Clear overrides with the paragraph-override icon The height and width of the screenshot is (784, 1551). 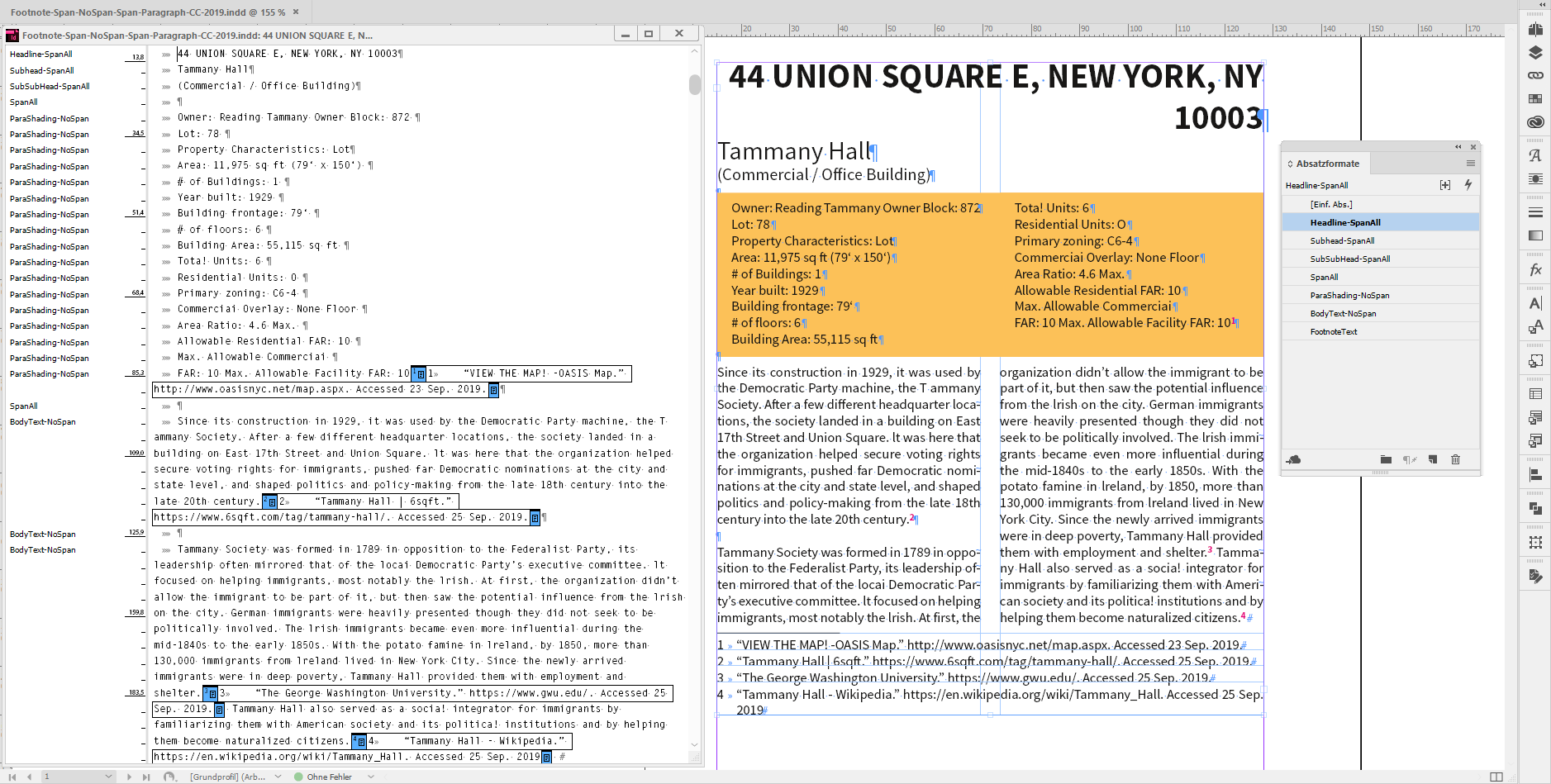tap(1409, 460)
